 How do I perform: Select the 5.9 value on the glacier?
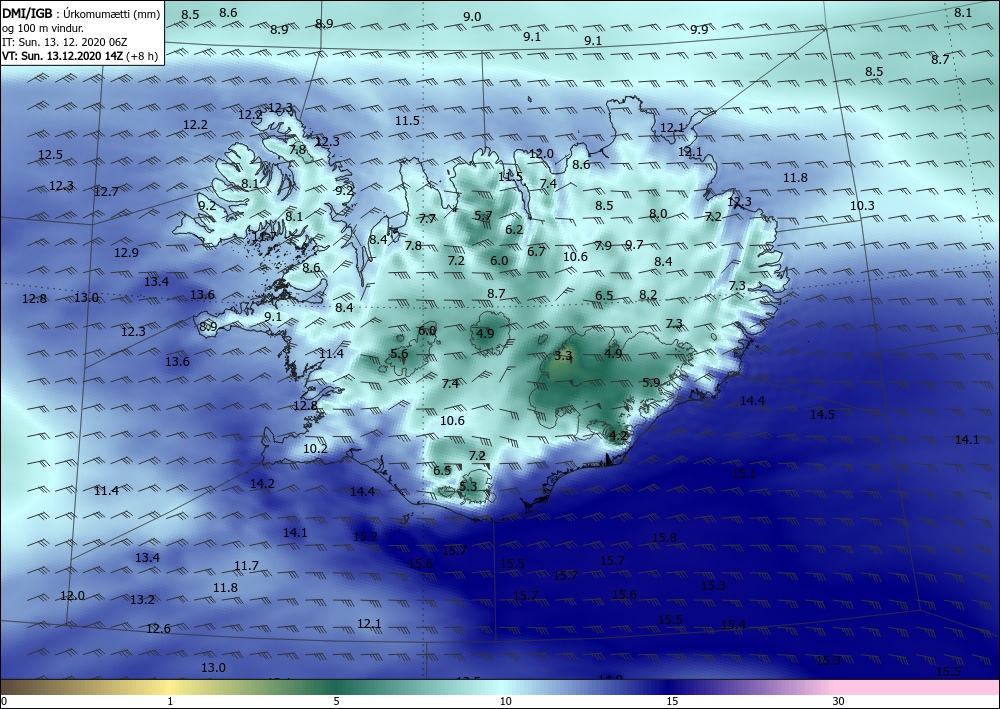(x=651, y=383)
